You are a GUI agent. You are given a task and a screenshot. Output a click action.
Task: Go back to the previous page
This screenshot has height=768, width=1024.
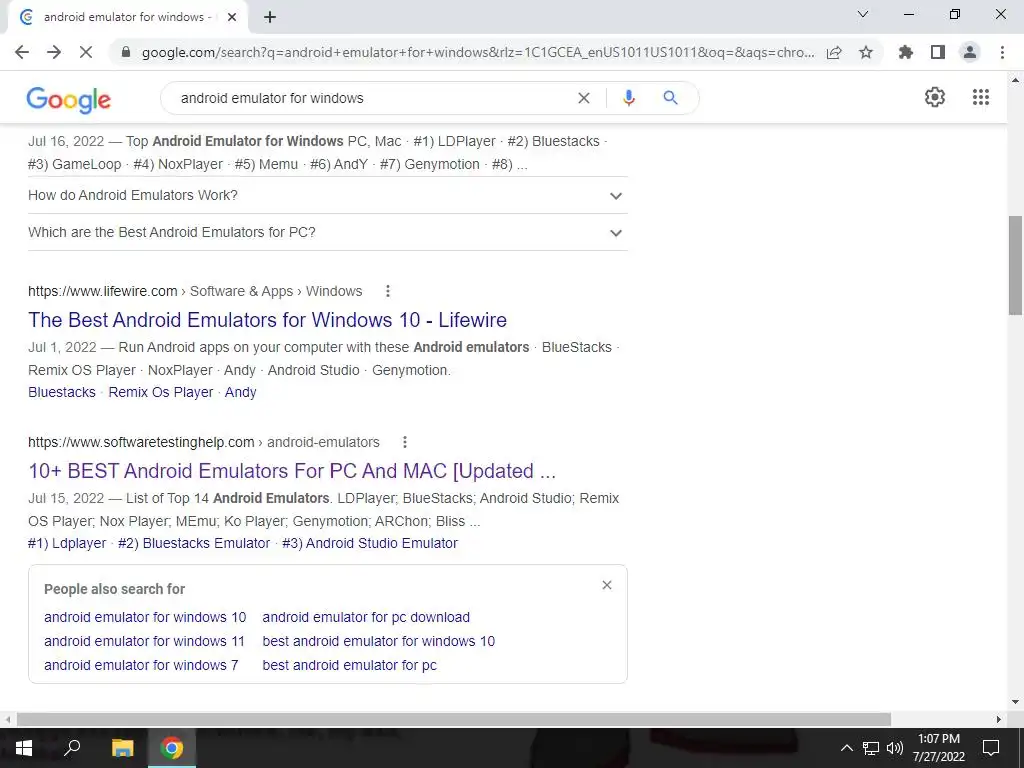point(22,52)
